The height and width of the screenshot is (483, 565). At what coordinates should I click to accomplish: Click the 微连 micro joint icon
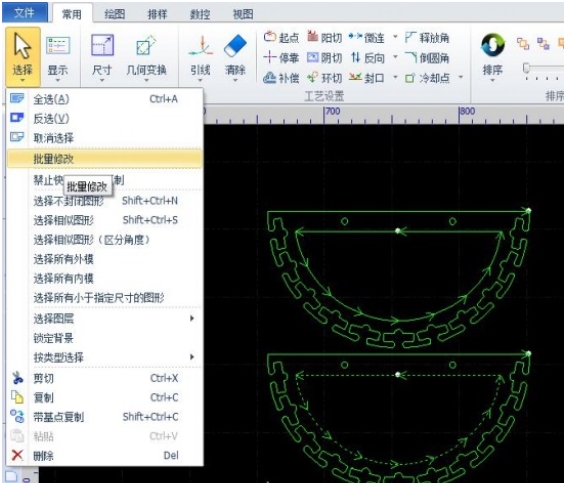355,36
